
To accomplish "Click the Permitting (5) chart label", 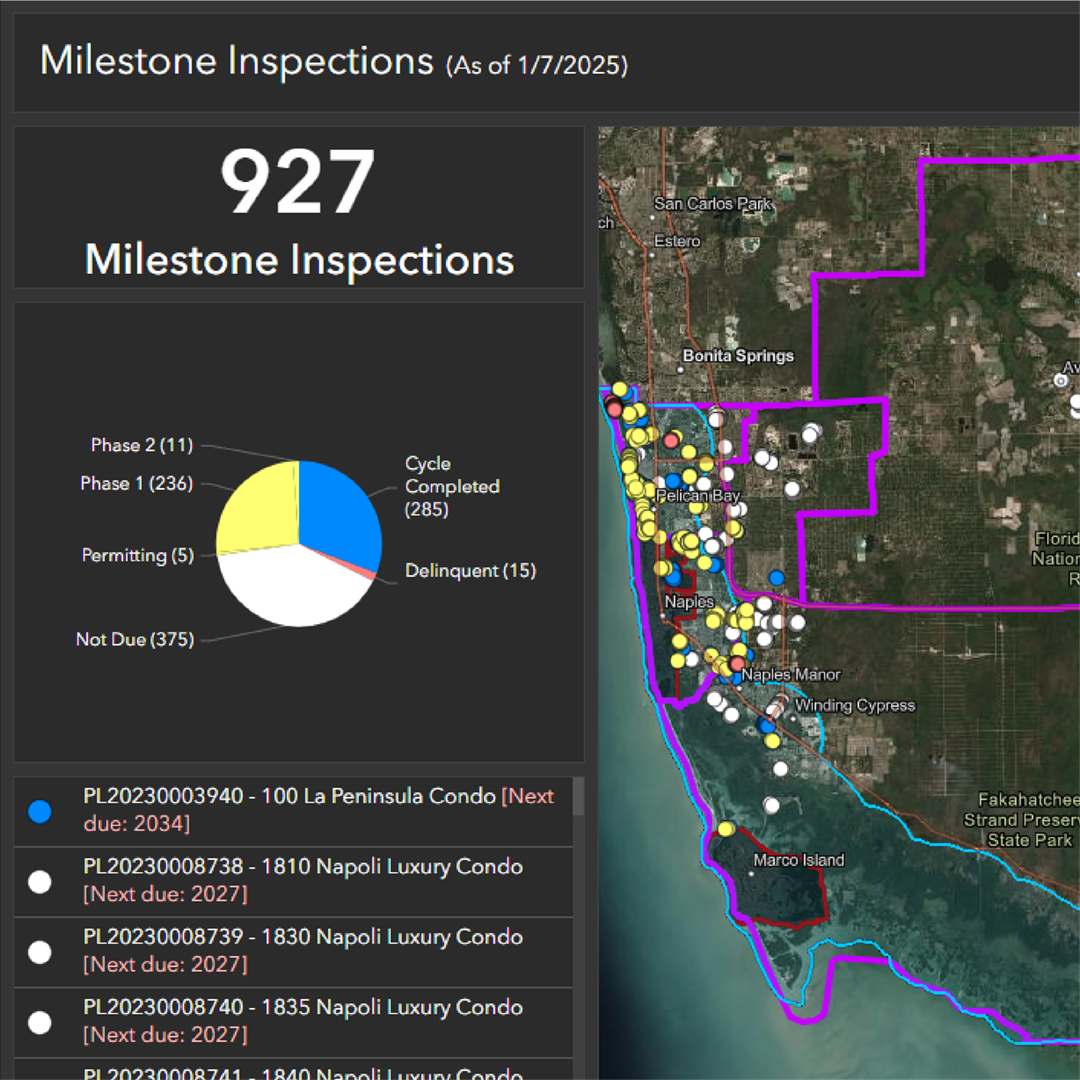I will coord(138,555).
